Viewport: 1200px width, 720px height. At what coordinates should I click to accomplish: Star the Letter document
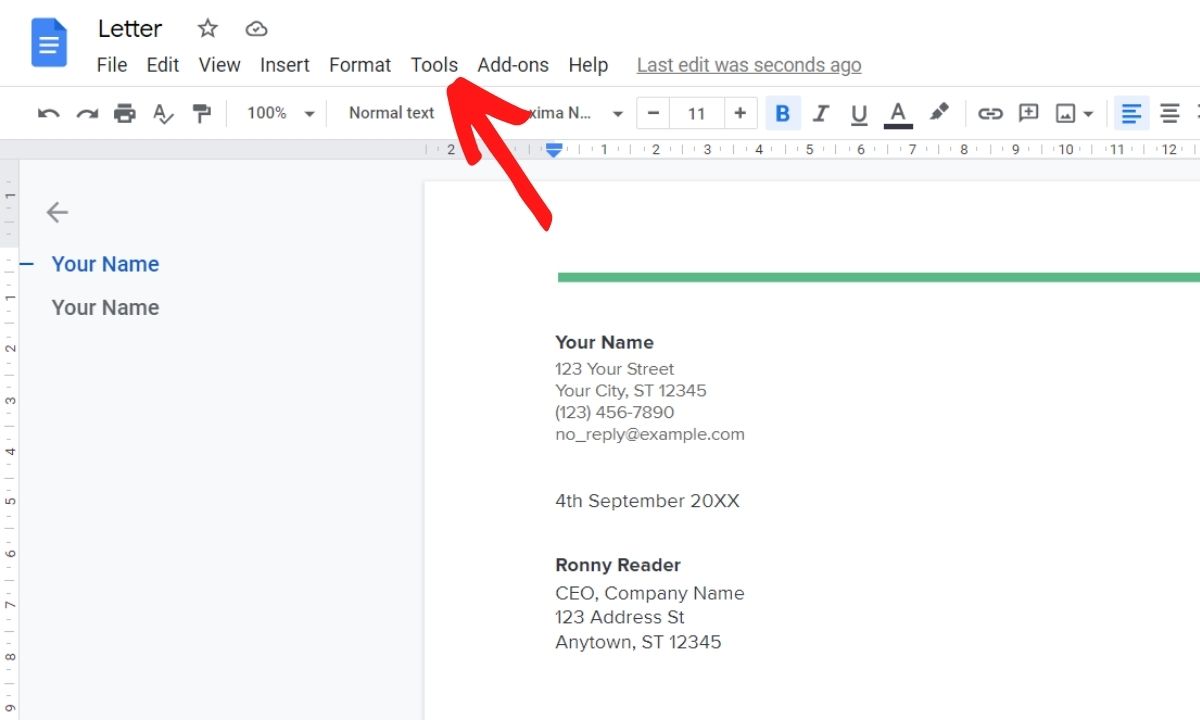click(207, 28)
